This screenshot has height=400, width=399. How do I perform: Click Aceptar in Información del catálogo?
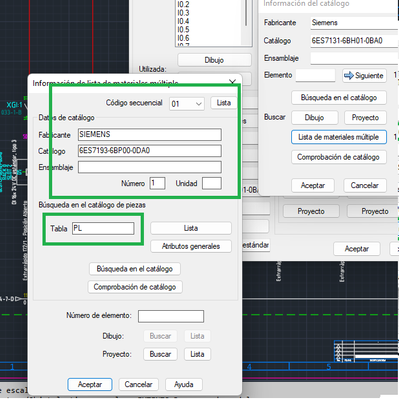[313, 185]
